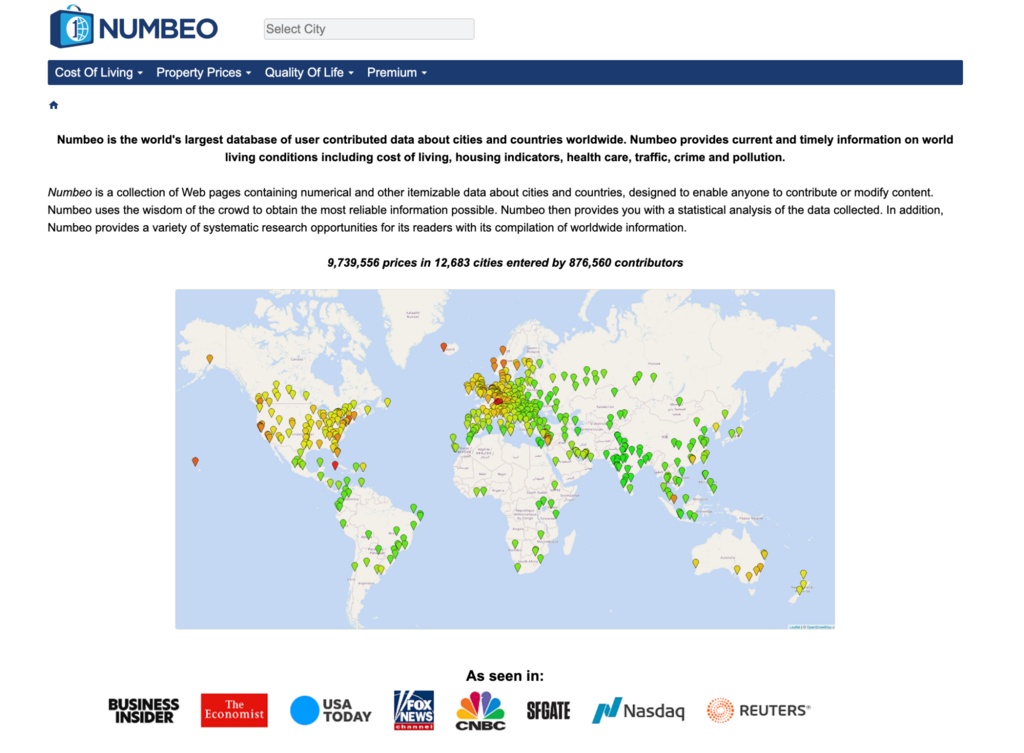1024x753 pixels.
Task: Select the Hawaii marker in the Pacific
Action: pos(195,461)
